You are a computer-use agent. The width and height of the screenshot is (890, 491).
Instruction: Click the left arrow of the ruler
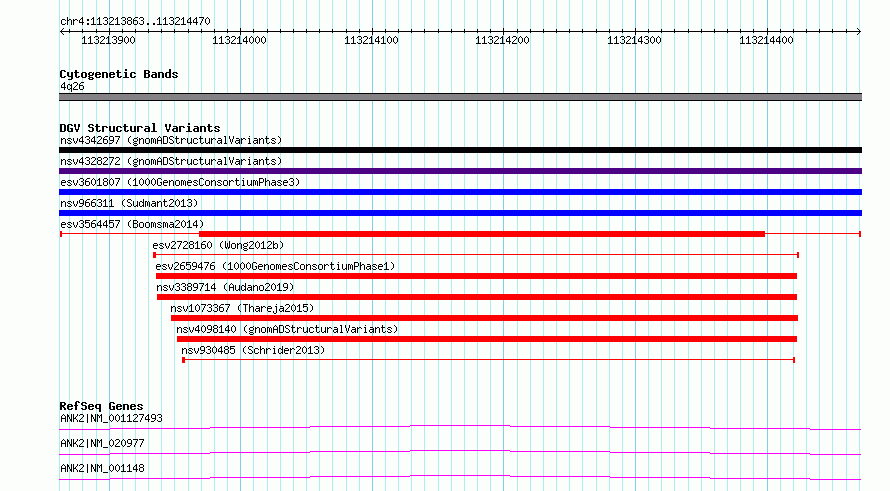click(x=62, y=32)
